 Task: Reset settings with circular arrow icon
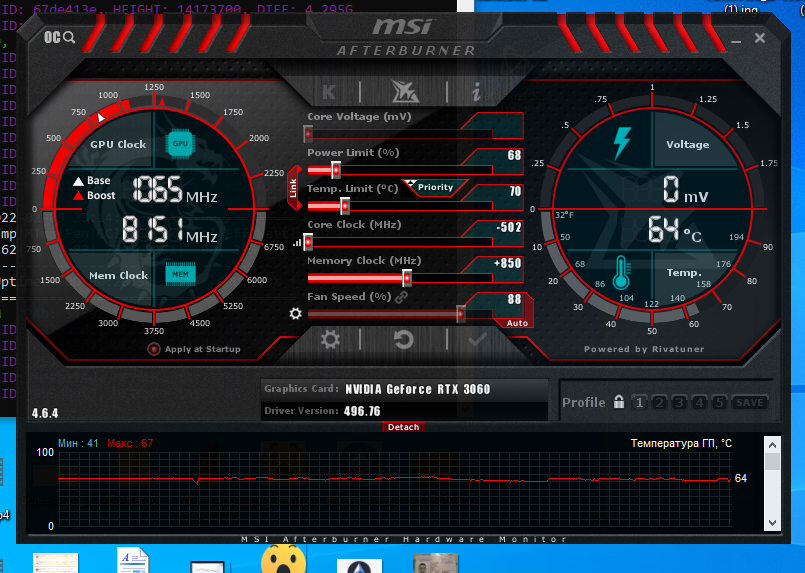tap(404, 340)
